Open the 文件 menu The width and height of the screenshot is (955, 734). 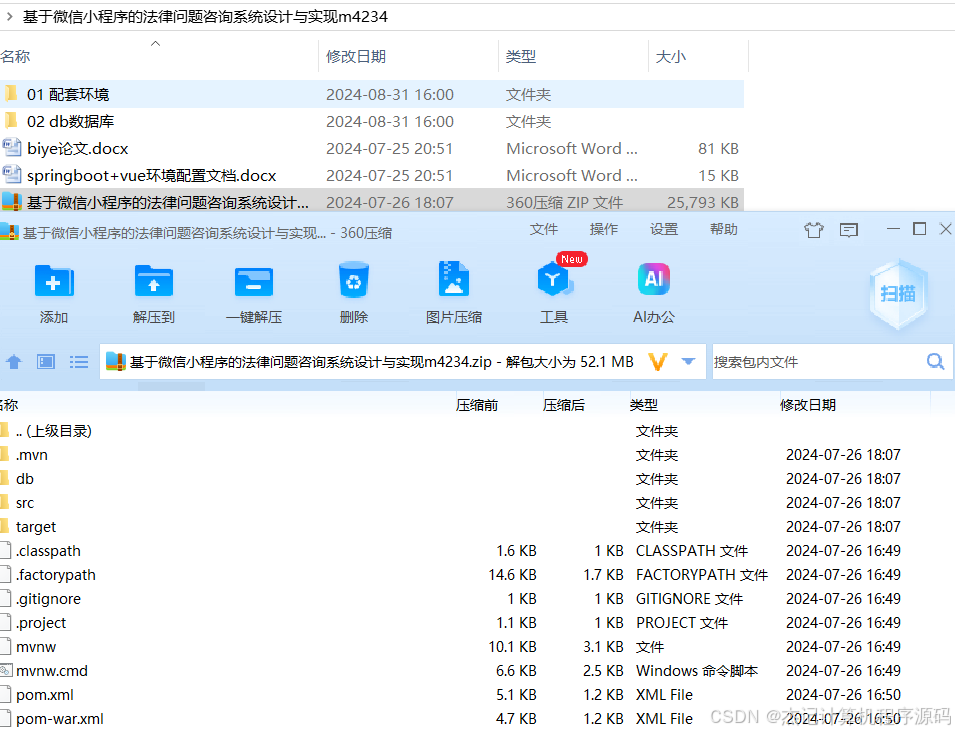tap(543, 229)
